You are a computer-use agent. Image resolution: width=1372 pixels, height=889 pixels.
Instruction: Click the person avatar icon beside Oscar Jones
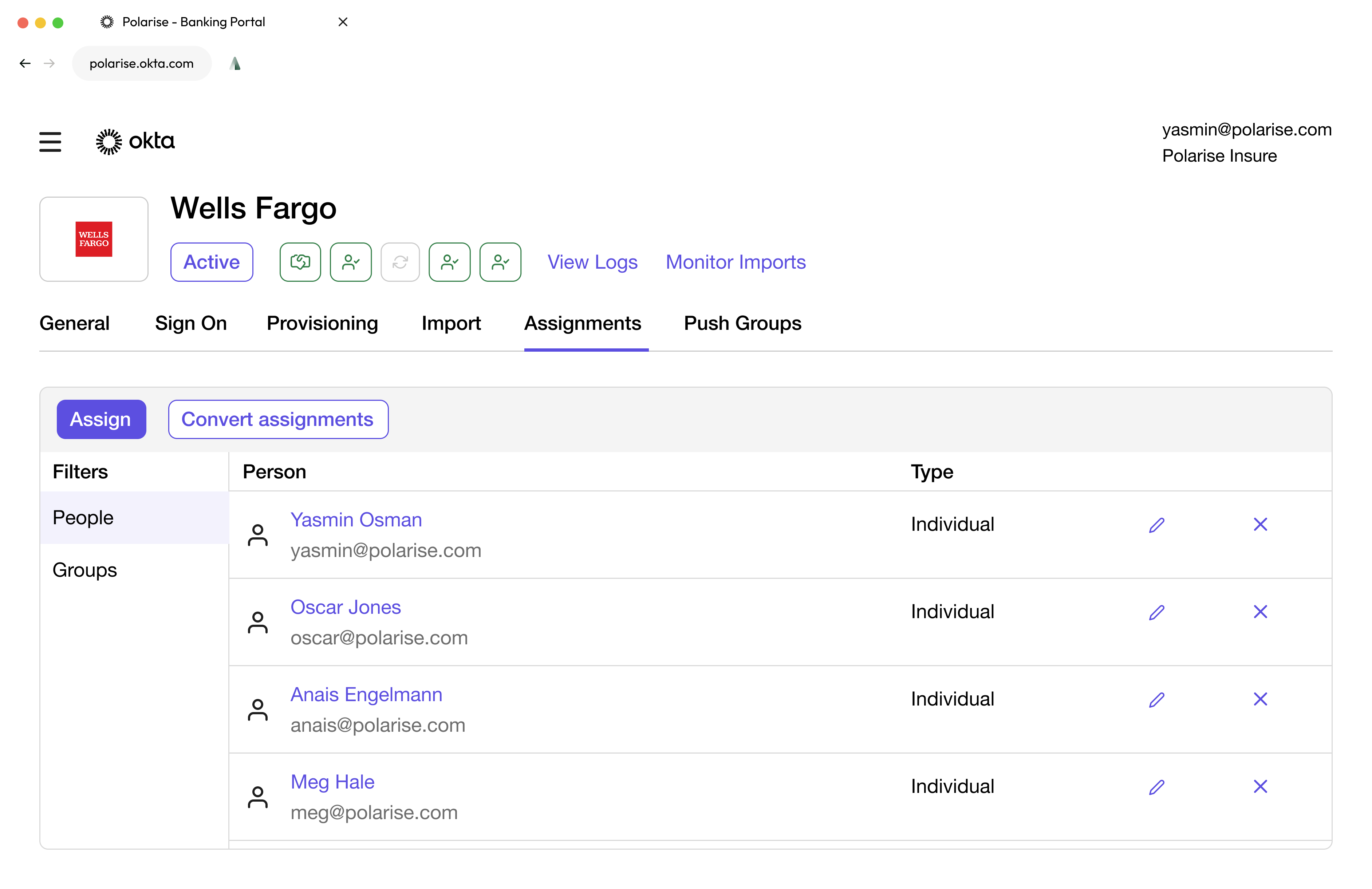pyautogui.click(x=258, y=623)
